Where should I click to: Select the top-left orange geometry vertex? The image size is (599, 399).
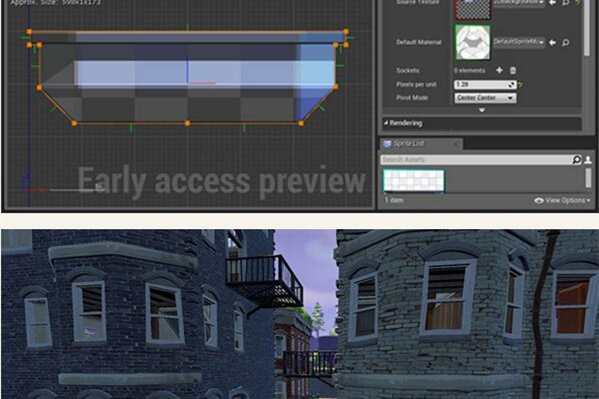29,32
